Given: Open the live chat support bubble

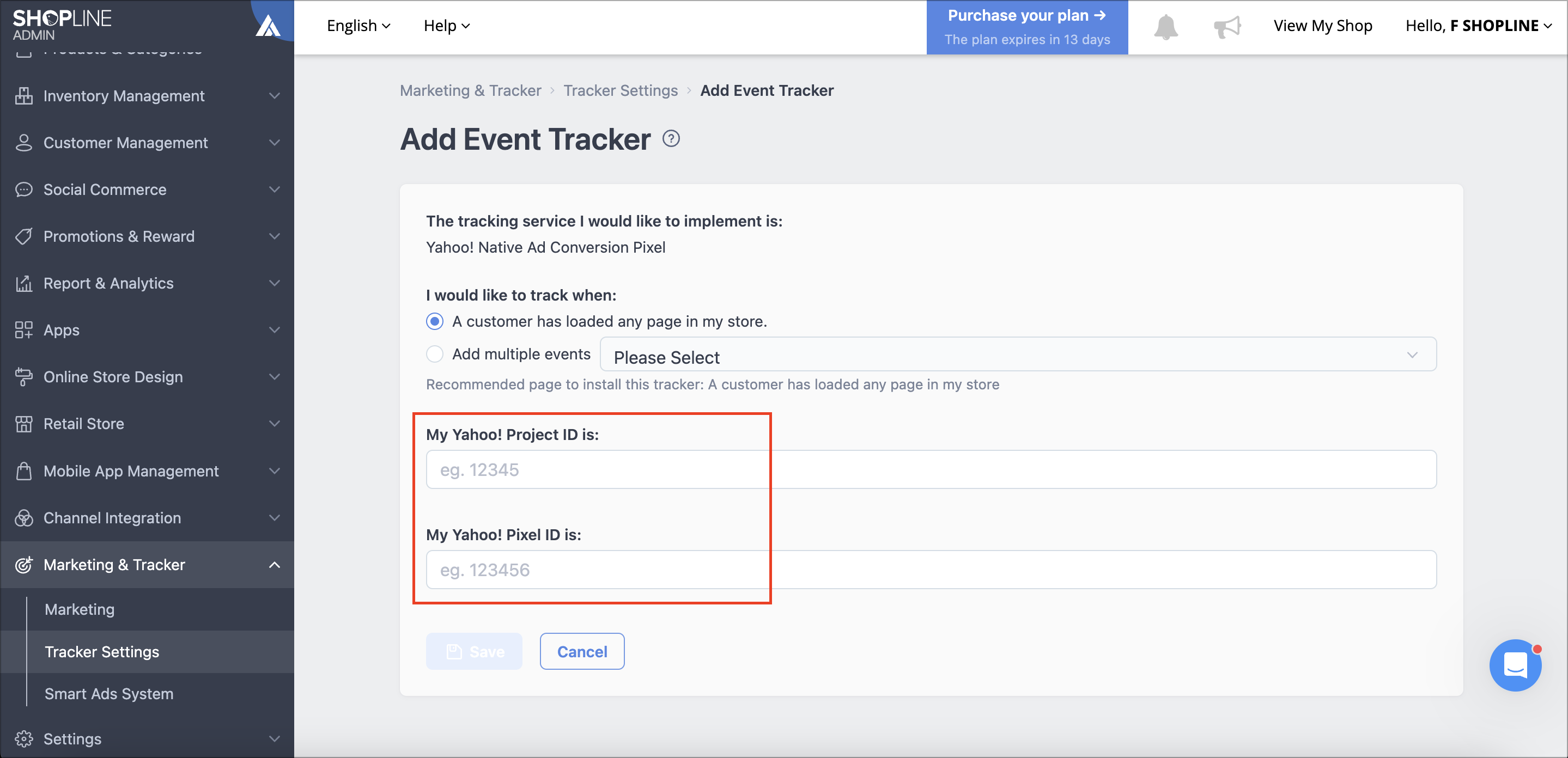Looking at the screenshot, I should (1515, 665).
